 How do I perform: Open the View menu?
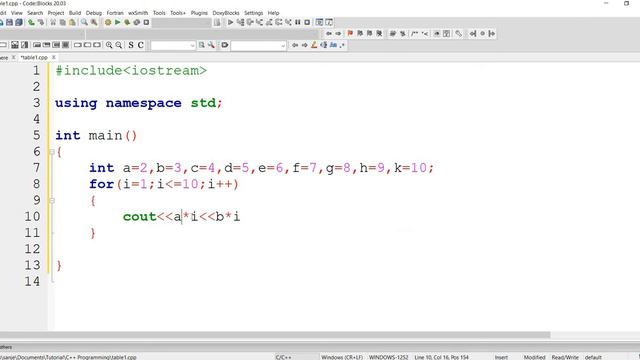[17, 13]
